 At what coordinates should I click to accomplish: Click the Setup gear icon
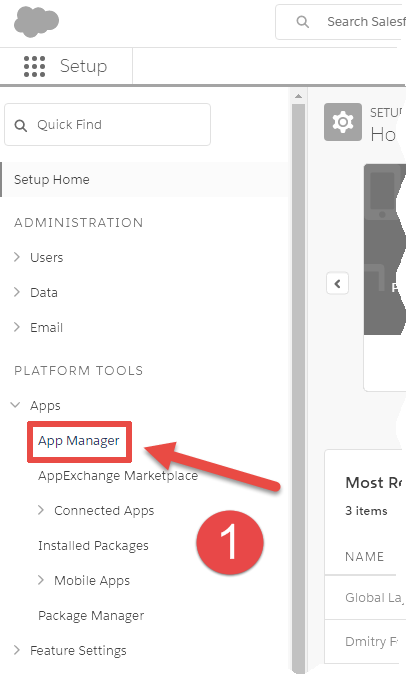point(343,122)
